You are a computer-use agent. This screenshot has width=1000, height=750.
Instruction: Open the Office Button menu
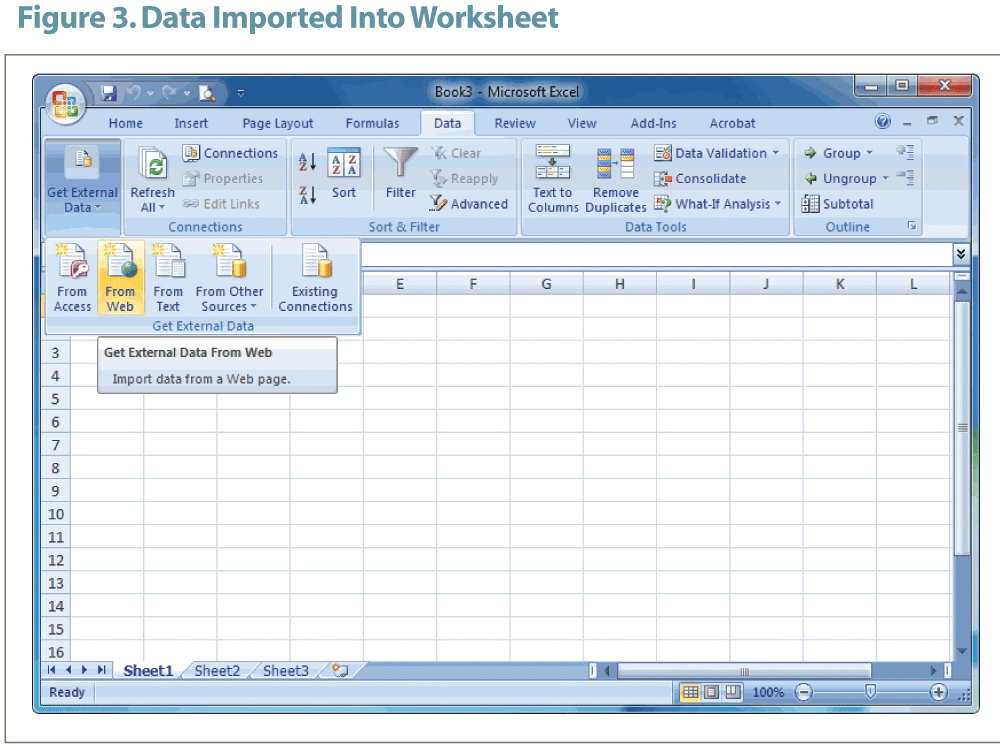[66, 104]
